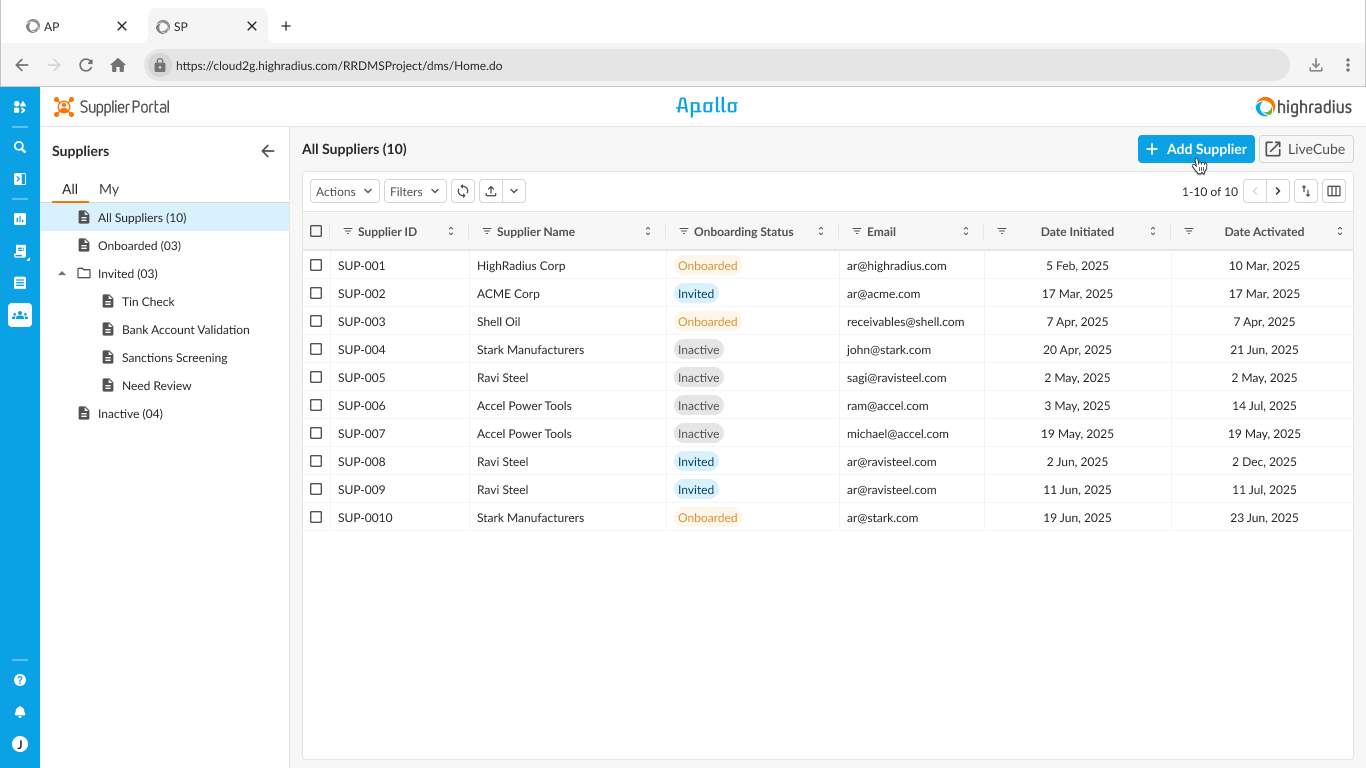The height and width of the screenshot is (768, 1366).
Task: Click the Supplier ID column filter icon
Action: coord(348,231)
